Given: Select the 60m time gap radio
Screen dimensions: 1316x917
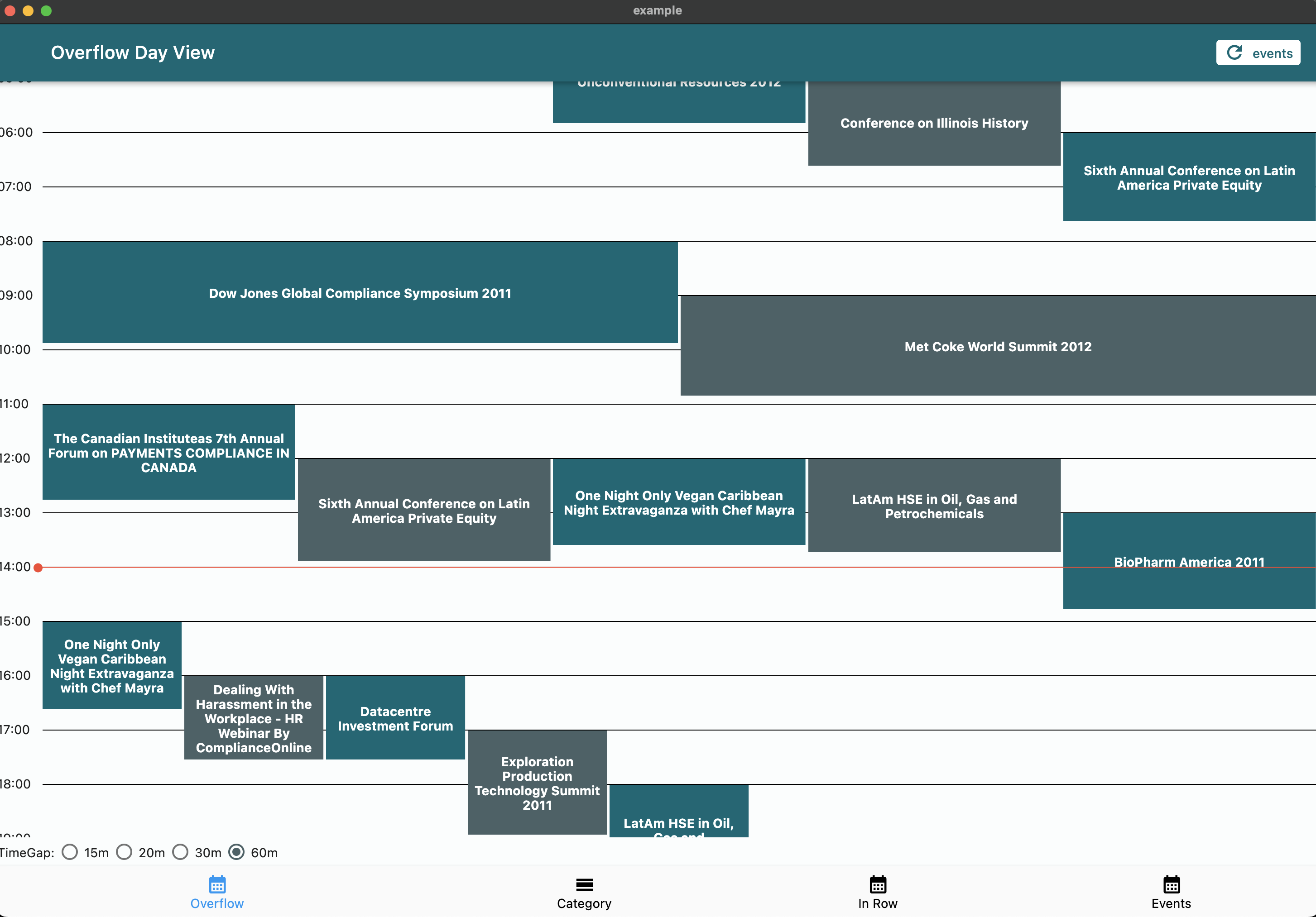Looking at the screenshot, I should pyautogui.click(x=236, y=852).
